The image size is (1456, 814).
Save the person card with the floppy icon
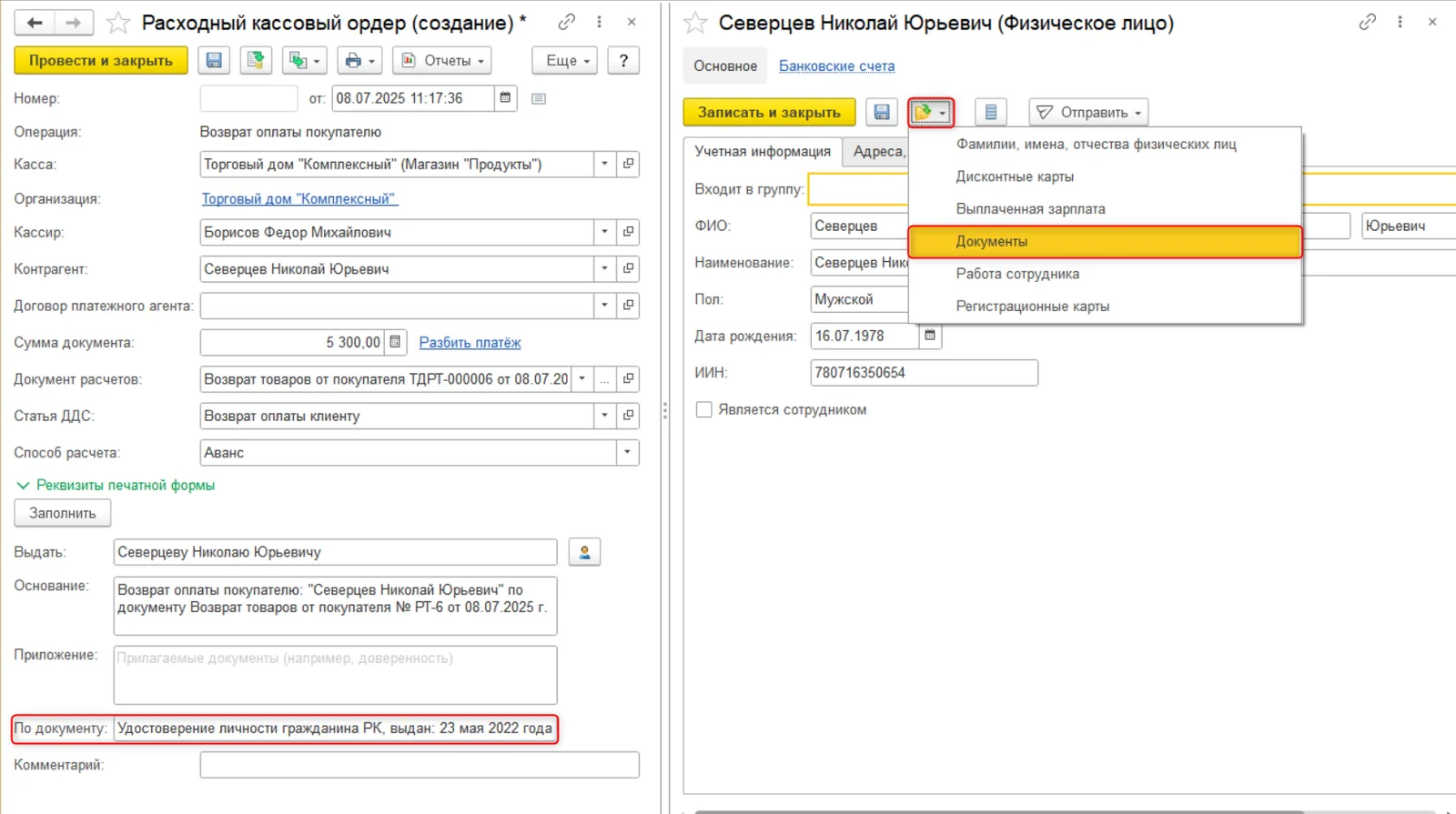tap(882, 113)
